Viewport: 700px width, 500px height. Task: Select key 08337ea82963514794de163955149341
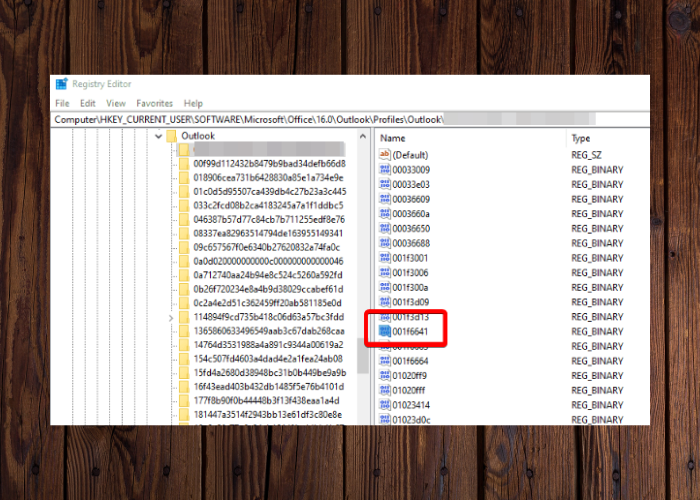point(268,233)
